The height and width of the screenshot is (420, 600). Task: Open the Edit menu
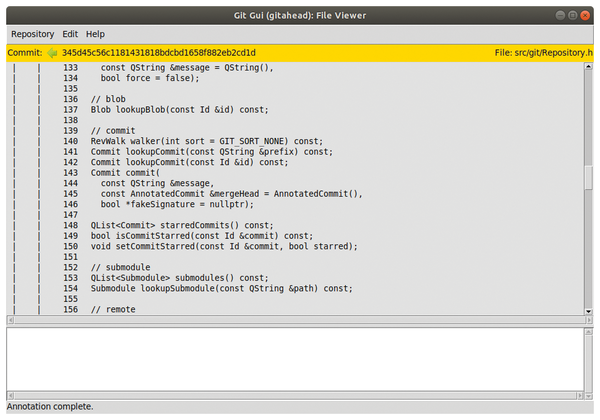[x=70, y=34]
